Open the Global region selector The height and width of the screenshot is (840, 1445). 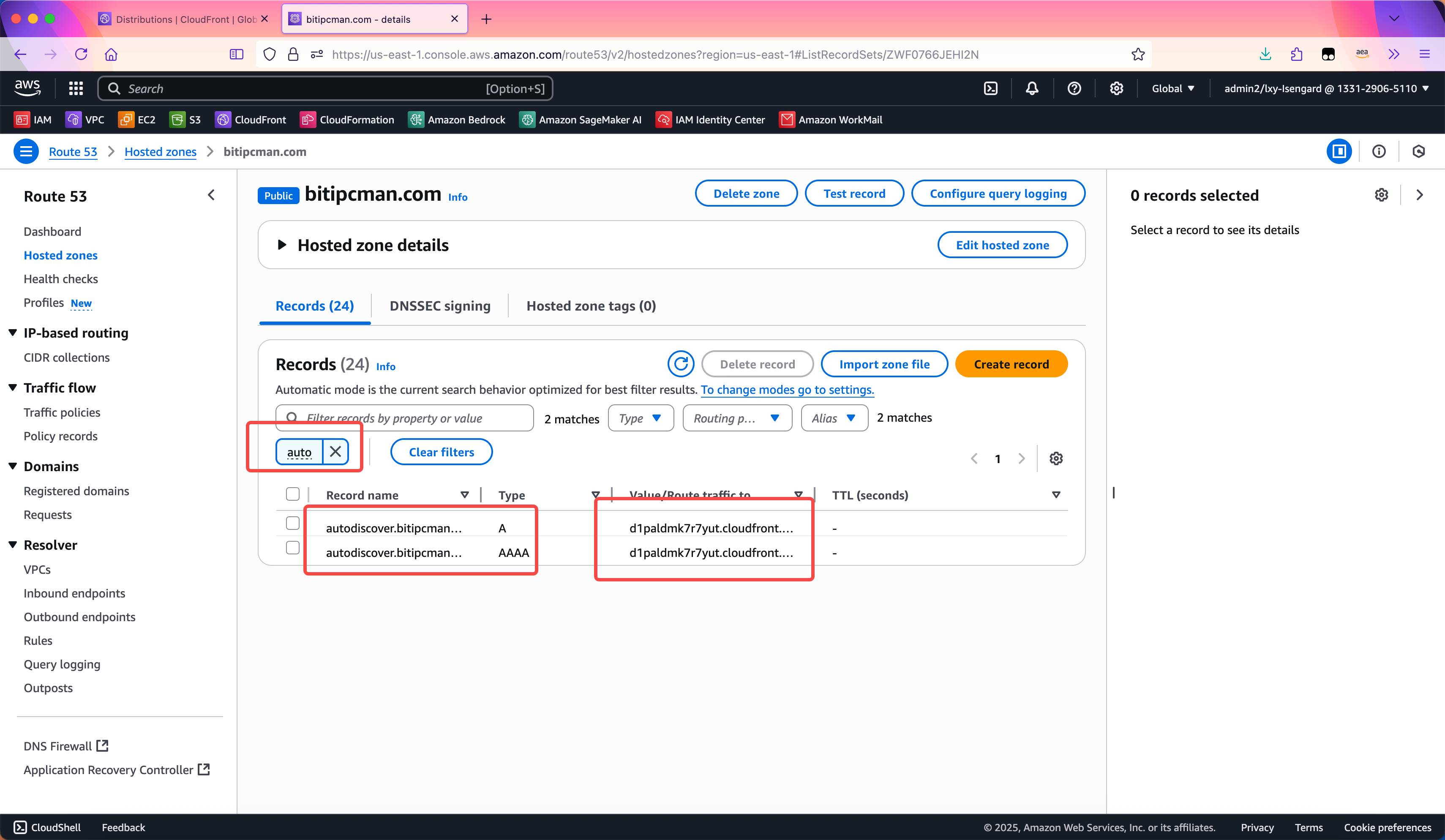click(x=1172, y=88)
